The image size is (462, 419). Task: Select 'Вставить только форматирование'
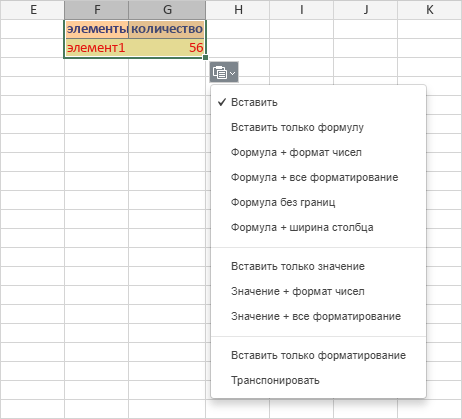click(x=319, y=355)
